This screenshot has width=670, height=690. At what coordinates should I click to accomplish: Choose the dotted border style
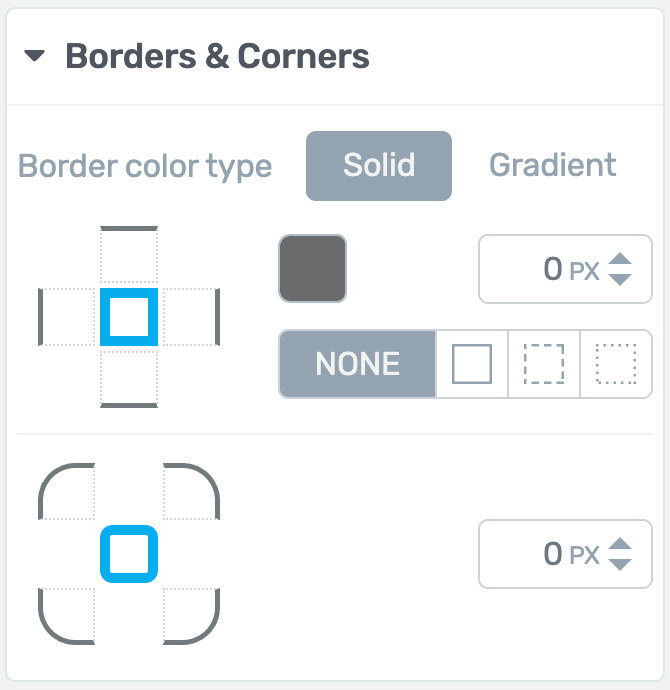point(616,364)
